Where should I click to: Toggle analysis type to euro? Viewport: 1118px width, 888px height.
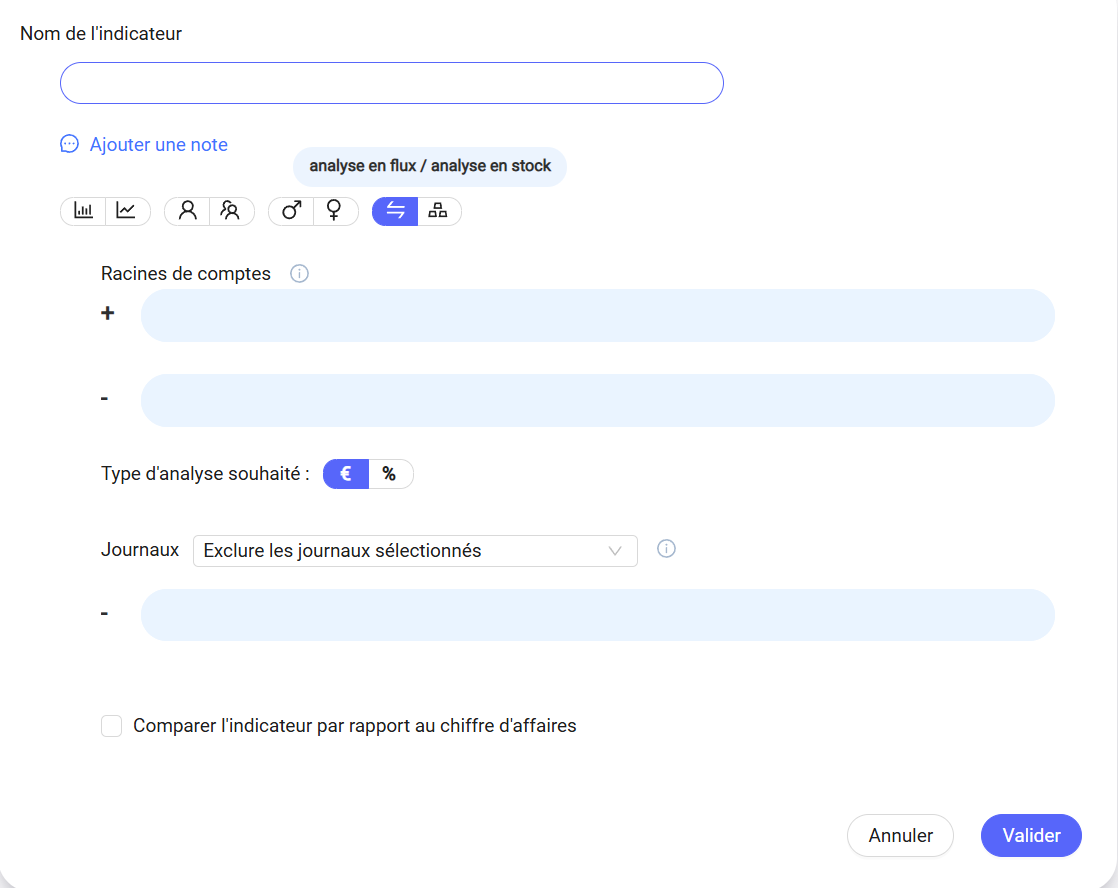(346, 474)
